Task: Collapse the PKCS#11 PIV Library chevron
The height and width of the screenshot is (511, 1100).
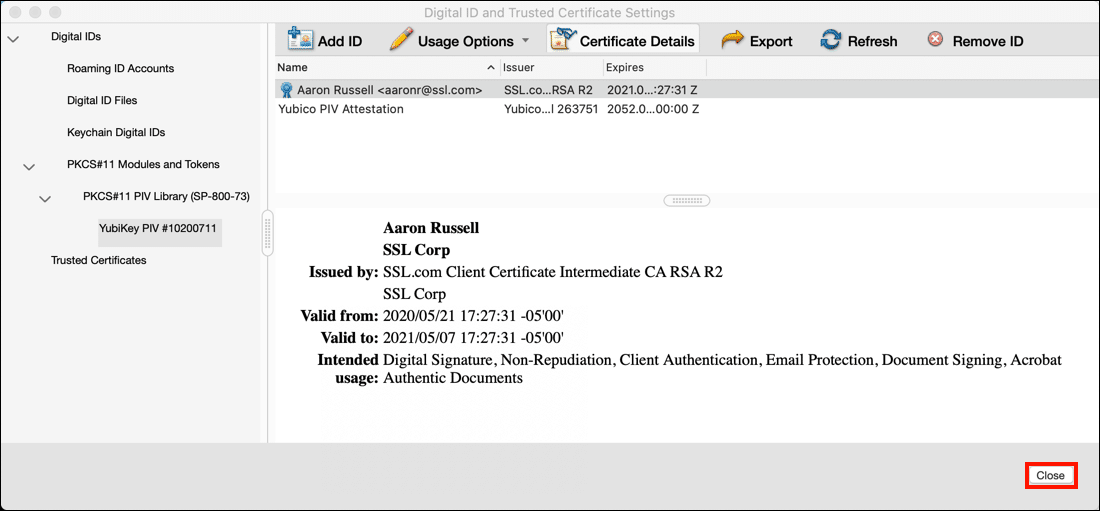Action: (x=45, y=198)
